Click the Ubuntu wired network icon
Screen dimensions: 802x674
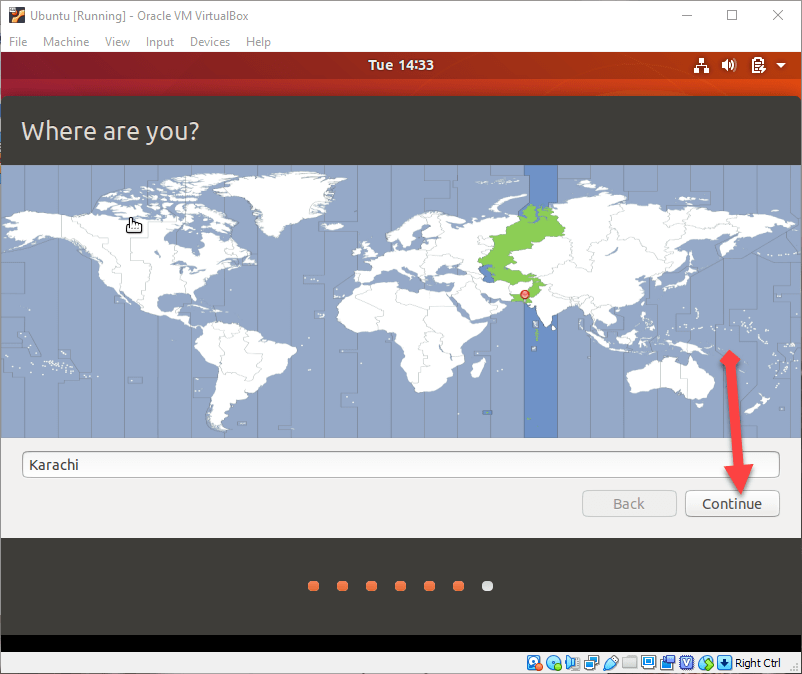click(x=701, y=66)
